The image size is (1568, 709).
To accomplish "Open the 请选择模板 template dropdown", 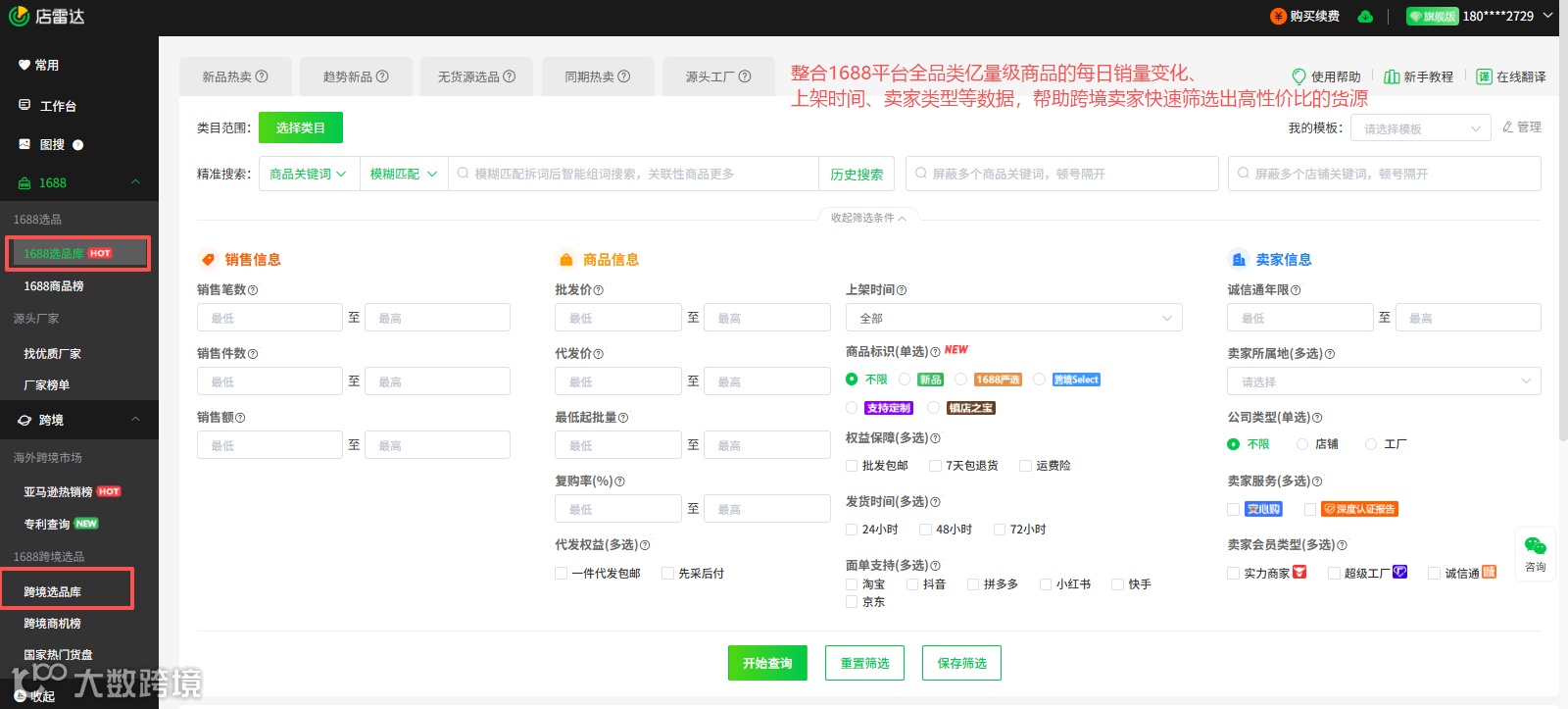I will click(1421, 128).
